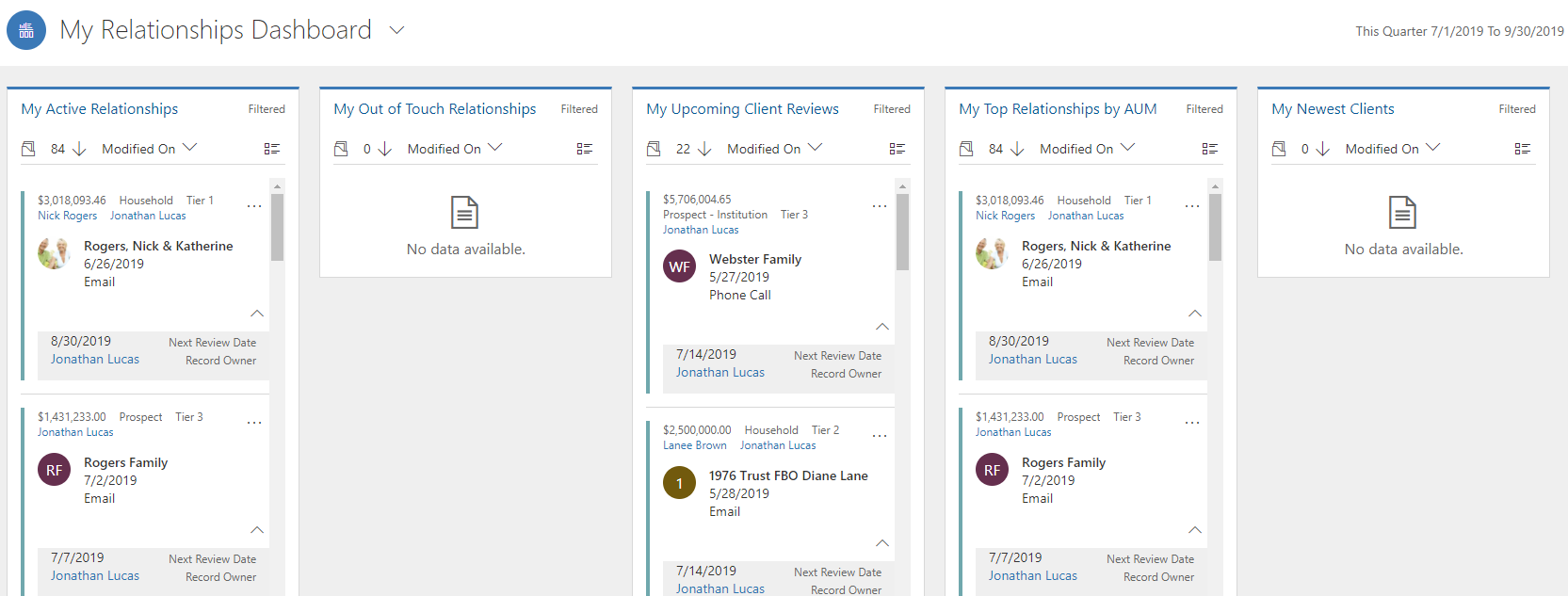Click view options icon in Out of Touch Relationships
The height and width of the screenshot is (596, 1568).
tap(585, 149)
